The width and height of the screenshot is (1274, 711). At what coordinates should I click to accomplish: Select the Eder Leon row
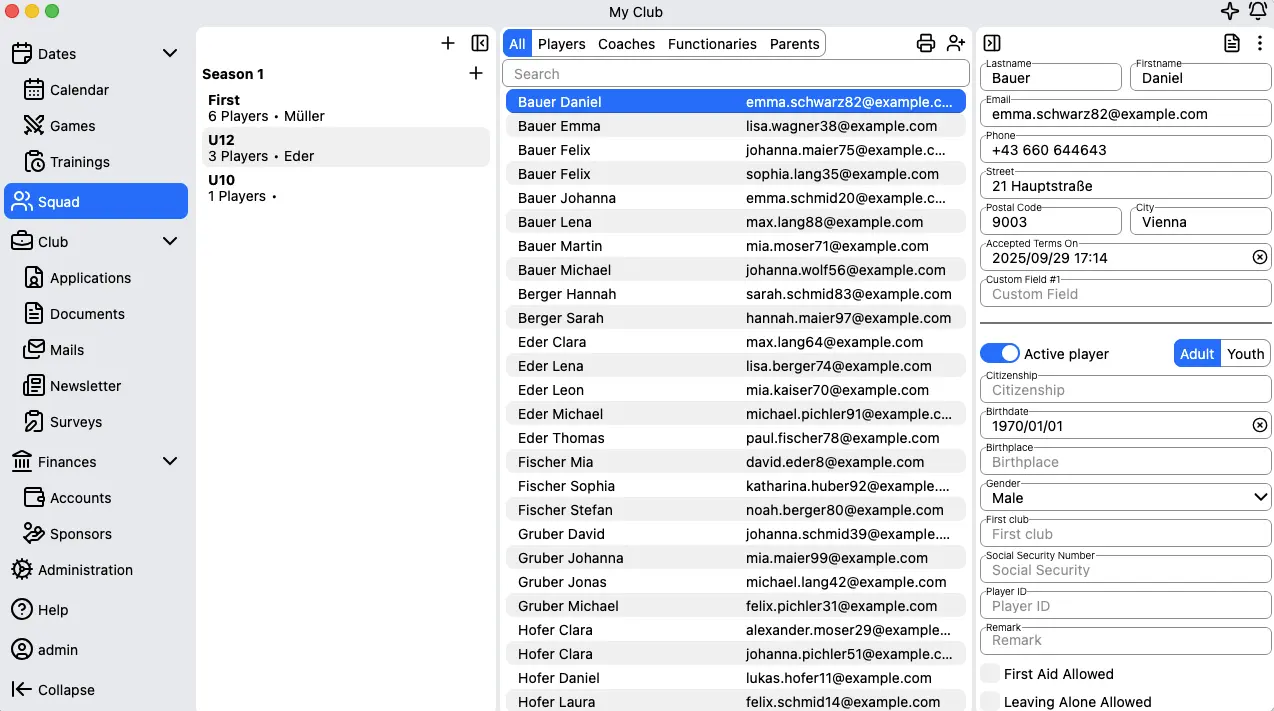(x=736, y=390)
